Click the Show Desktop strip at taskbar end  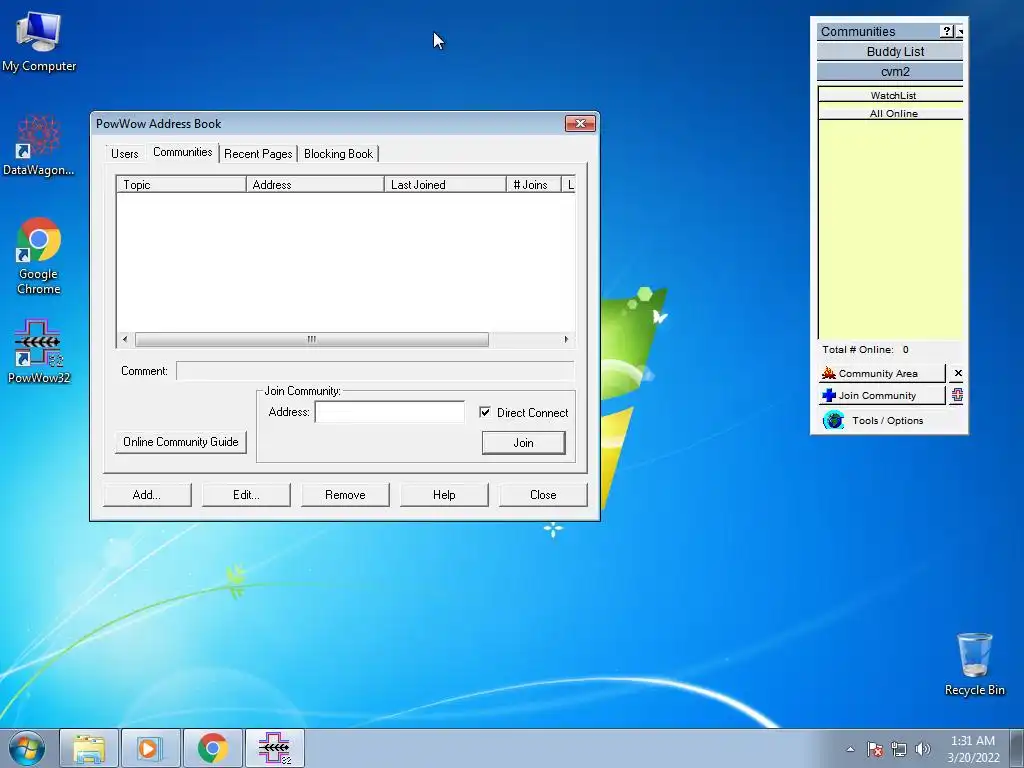pyautogui.click(x=1017, y=748)
